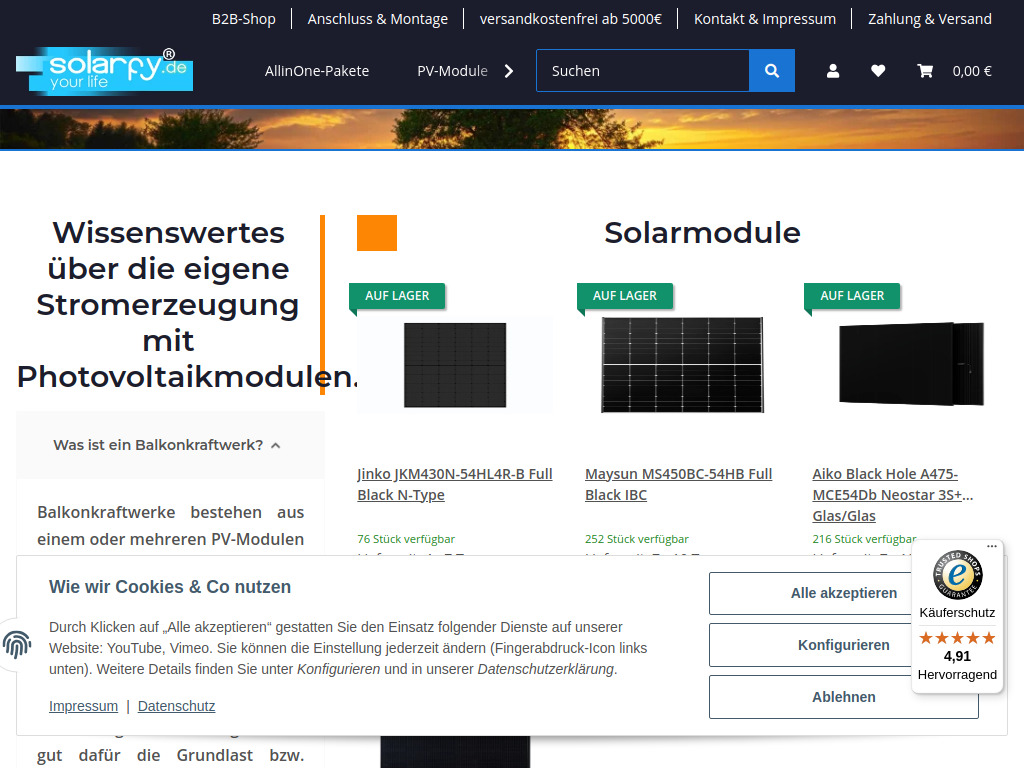The image size is (1024, 768).
Task: Click the orange square beside the Solarmodule heading
Action: [376, 232]
